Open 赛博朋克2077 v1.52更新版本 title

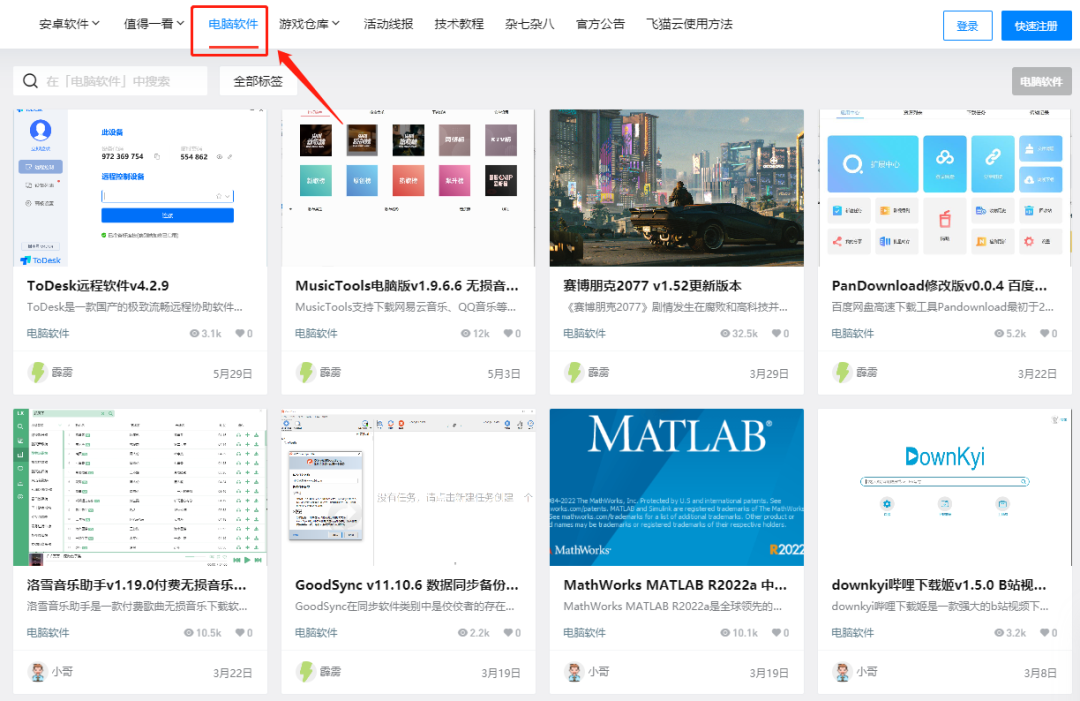click(x=652, y=286)
